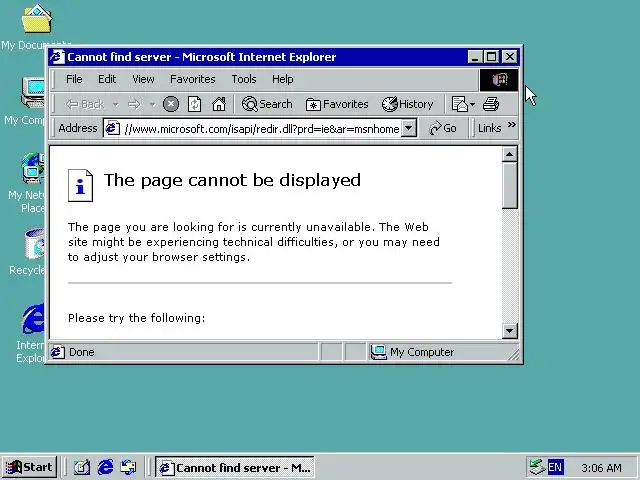Screen dimensions: 640x480
Task: Click the IE icon in the title bar
Action: [x=57, y=57]
